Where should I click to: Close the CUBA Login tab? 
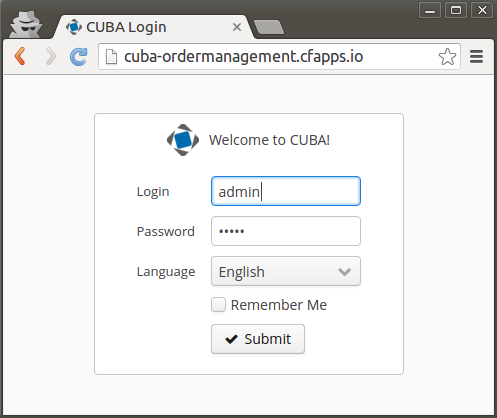click(x=237, y=27)
